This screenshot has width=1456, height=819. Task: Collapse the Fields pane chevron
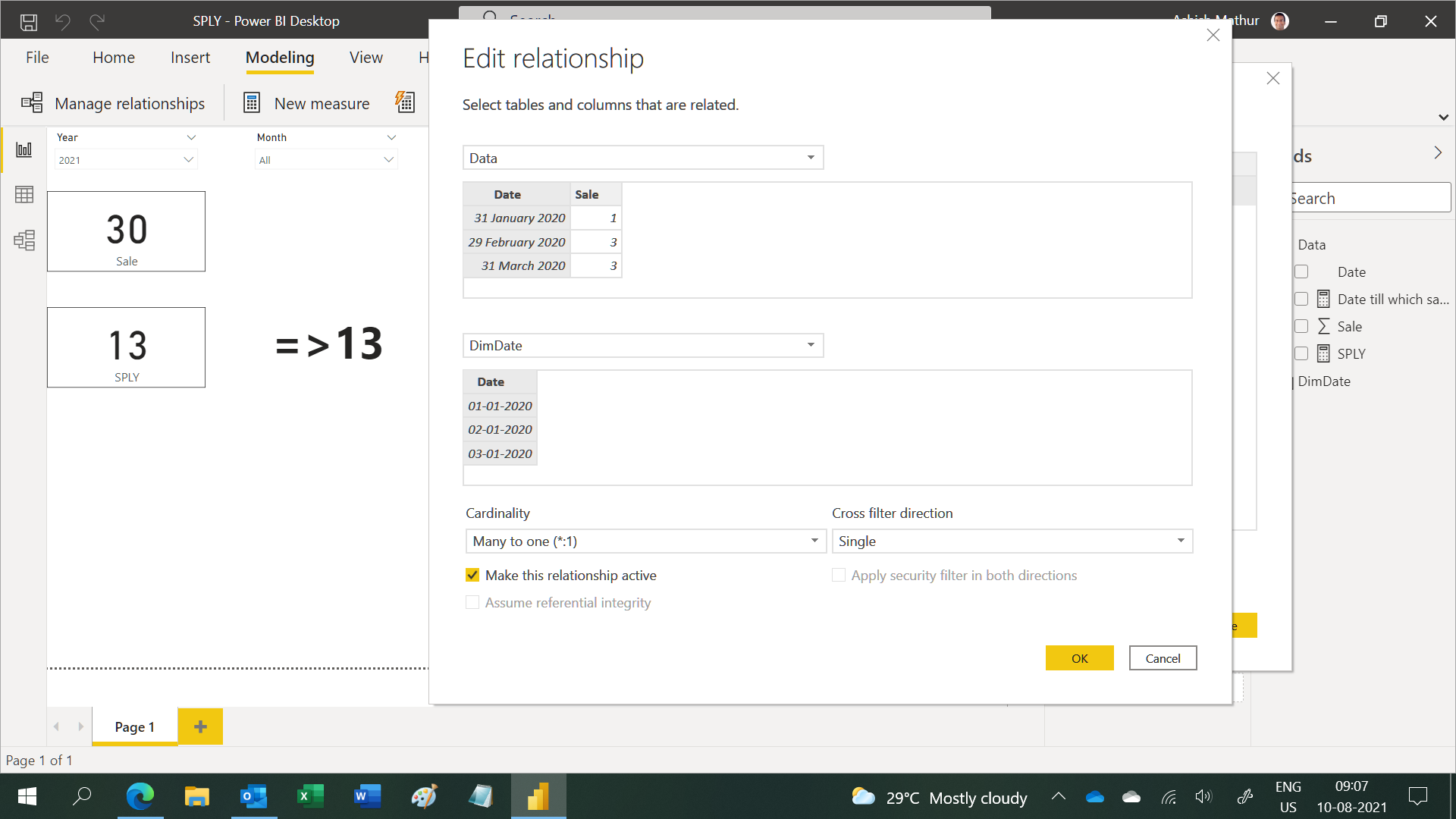click(1438, 152)
